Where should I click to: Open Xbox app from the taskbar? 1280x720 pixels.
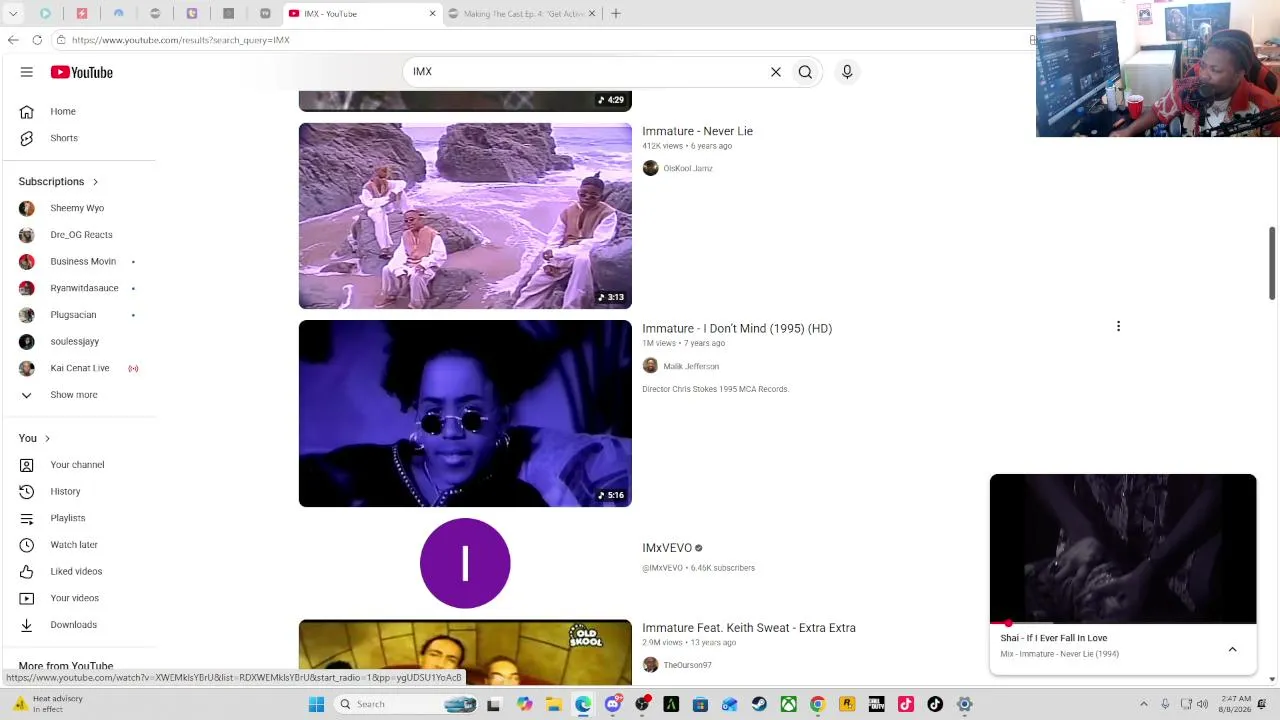789,704
